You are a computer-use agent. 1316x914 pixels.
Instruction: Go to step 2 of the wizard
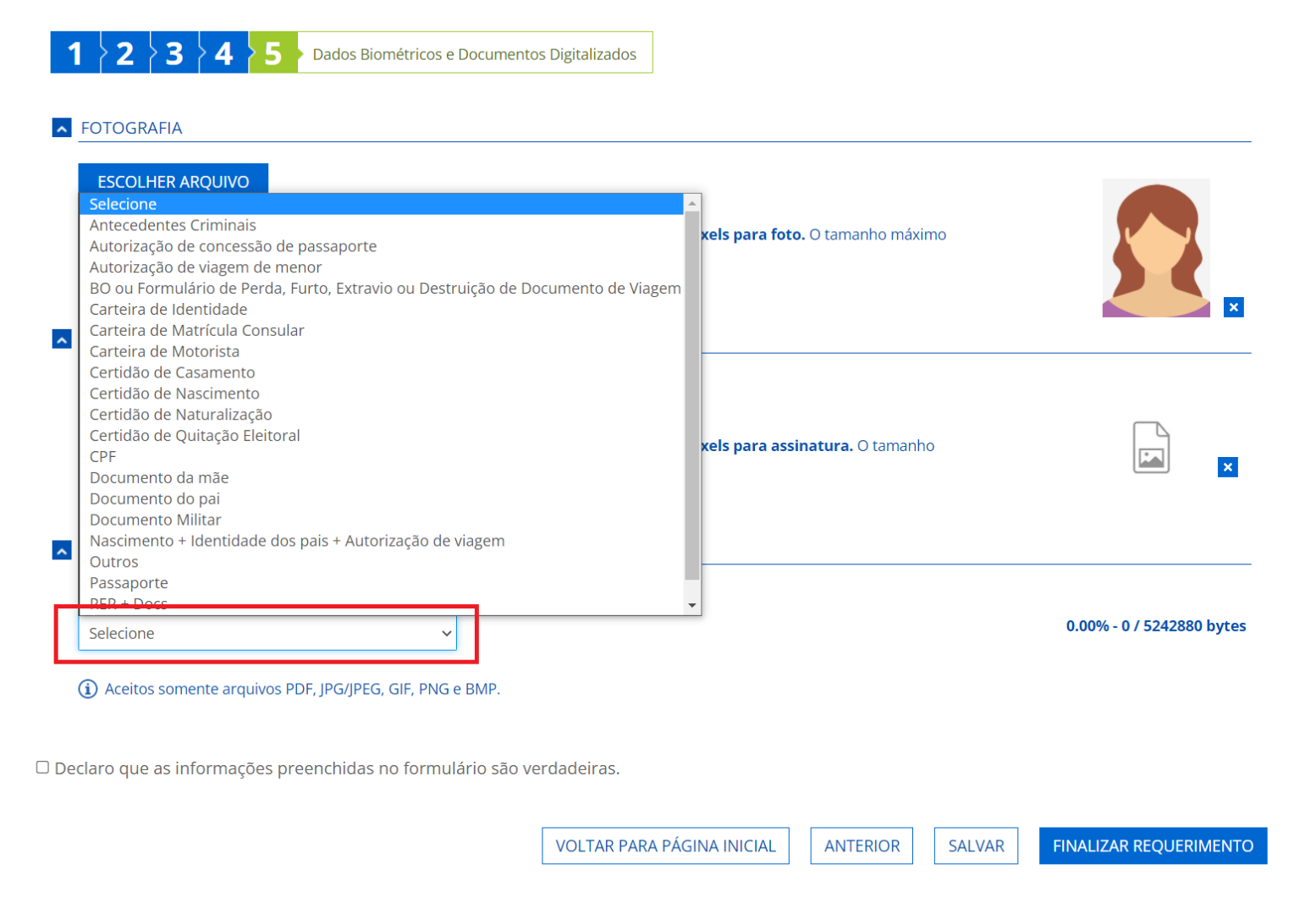click(125, 53)
